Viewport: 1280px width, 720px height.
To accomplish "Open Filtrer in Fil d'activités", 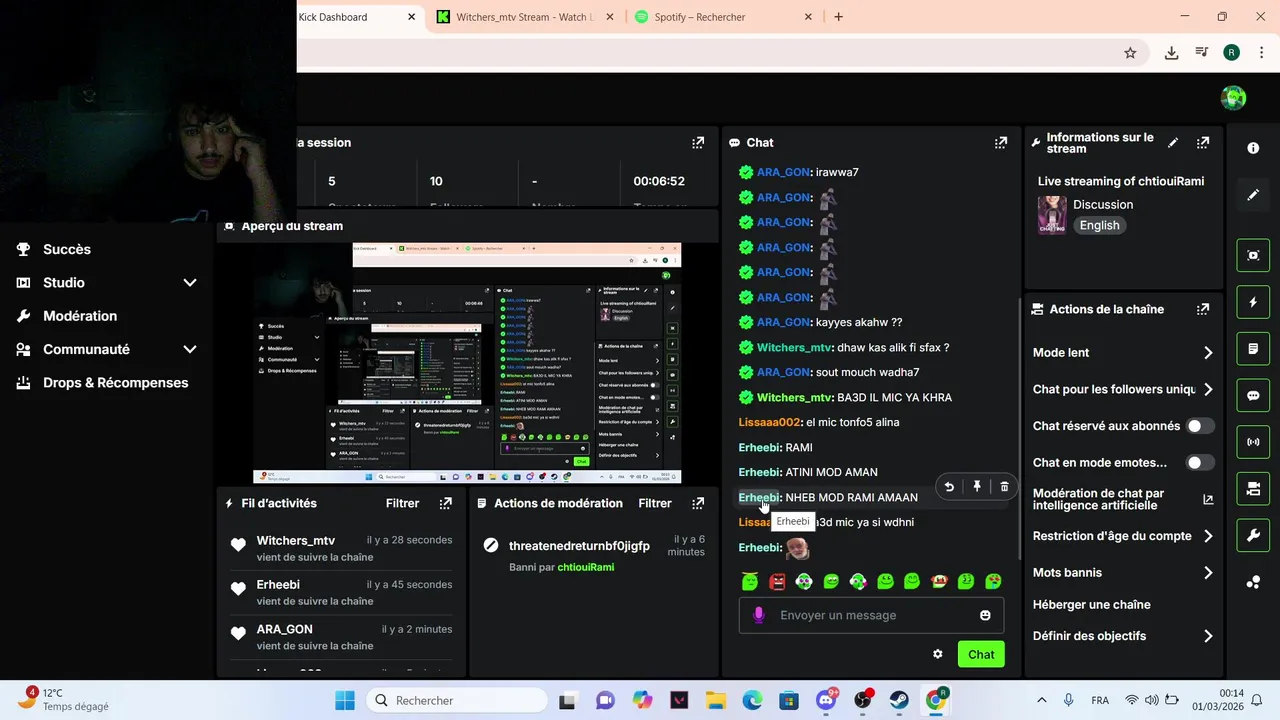I will (402, 503).
